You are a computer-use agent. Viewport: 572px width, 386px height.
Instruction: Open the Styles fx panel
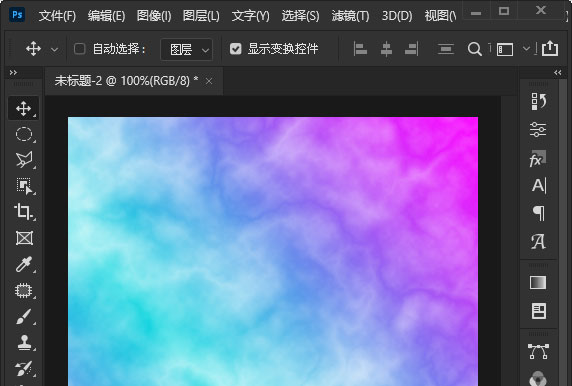(x=538, y=159)
